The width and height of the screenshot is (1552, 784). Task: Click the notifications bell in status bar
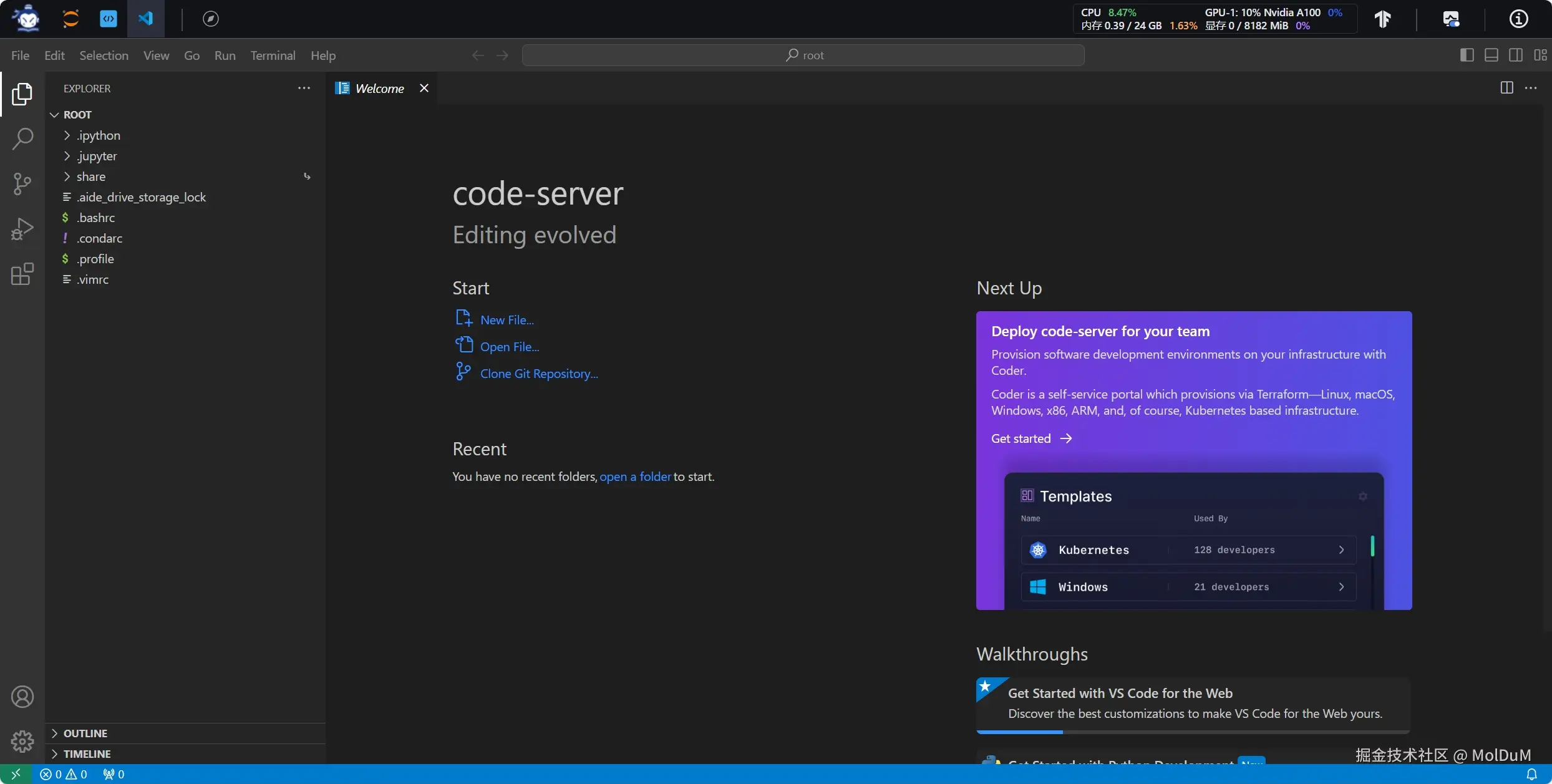click(x=1531, y=774)
